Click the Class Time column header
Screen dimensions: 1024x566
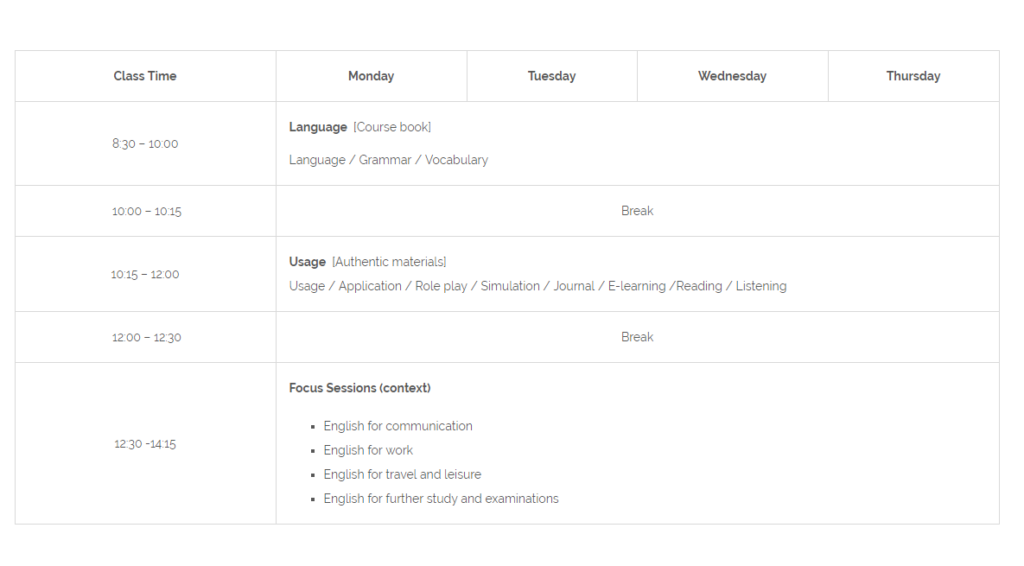click(x=145, y=76)
